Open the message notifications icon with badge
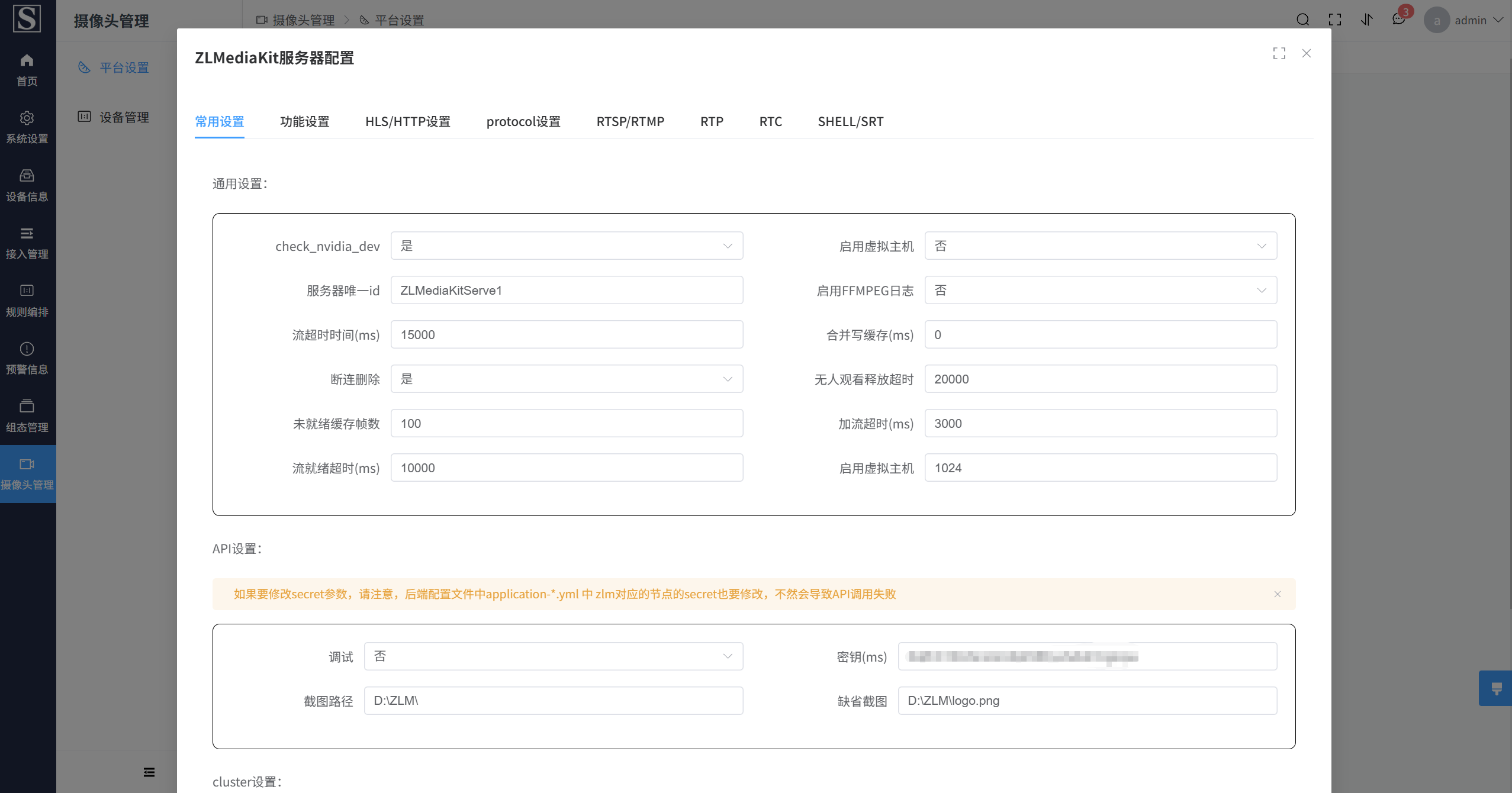The width and height of the screenshot is (1512, 793). click(1398, 20)
